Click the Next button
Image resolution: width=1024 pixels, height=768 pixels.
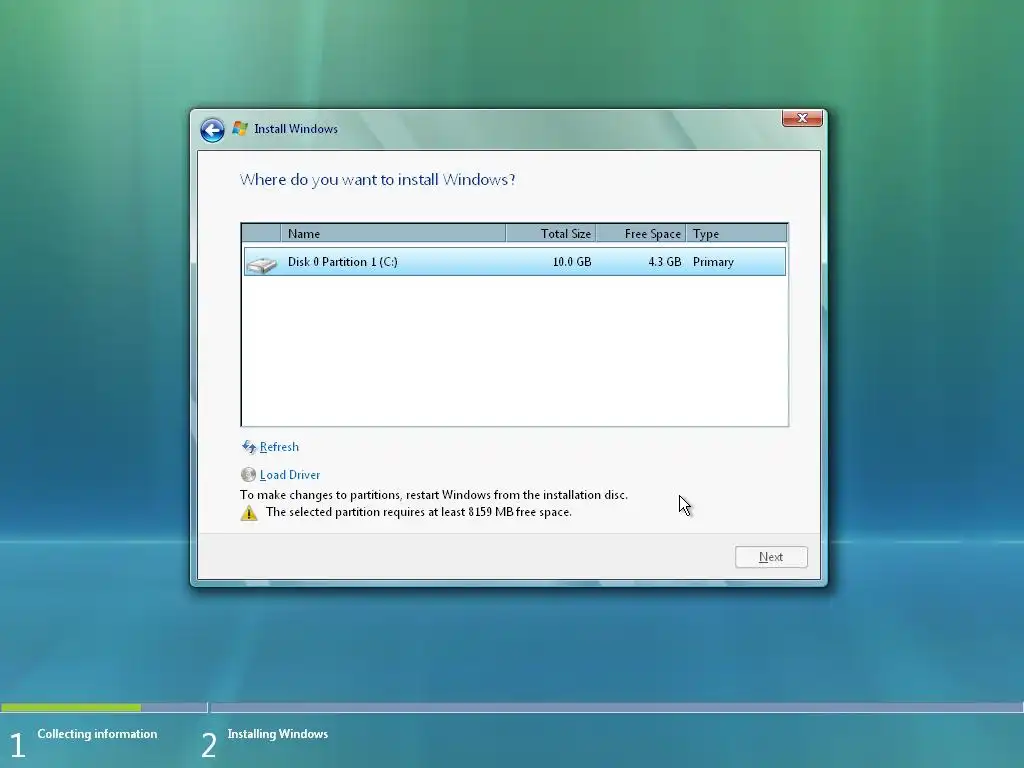[x=771, y=557]
